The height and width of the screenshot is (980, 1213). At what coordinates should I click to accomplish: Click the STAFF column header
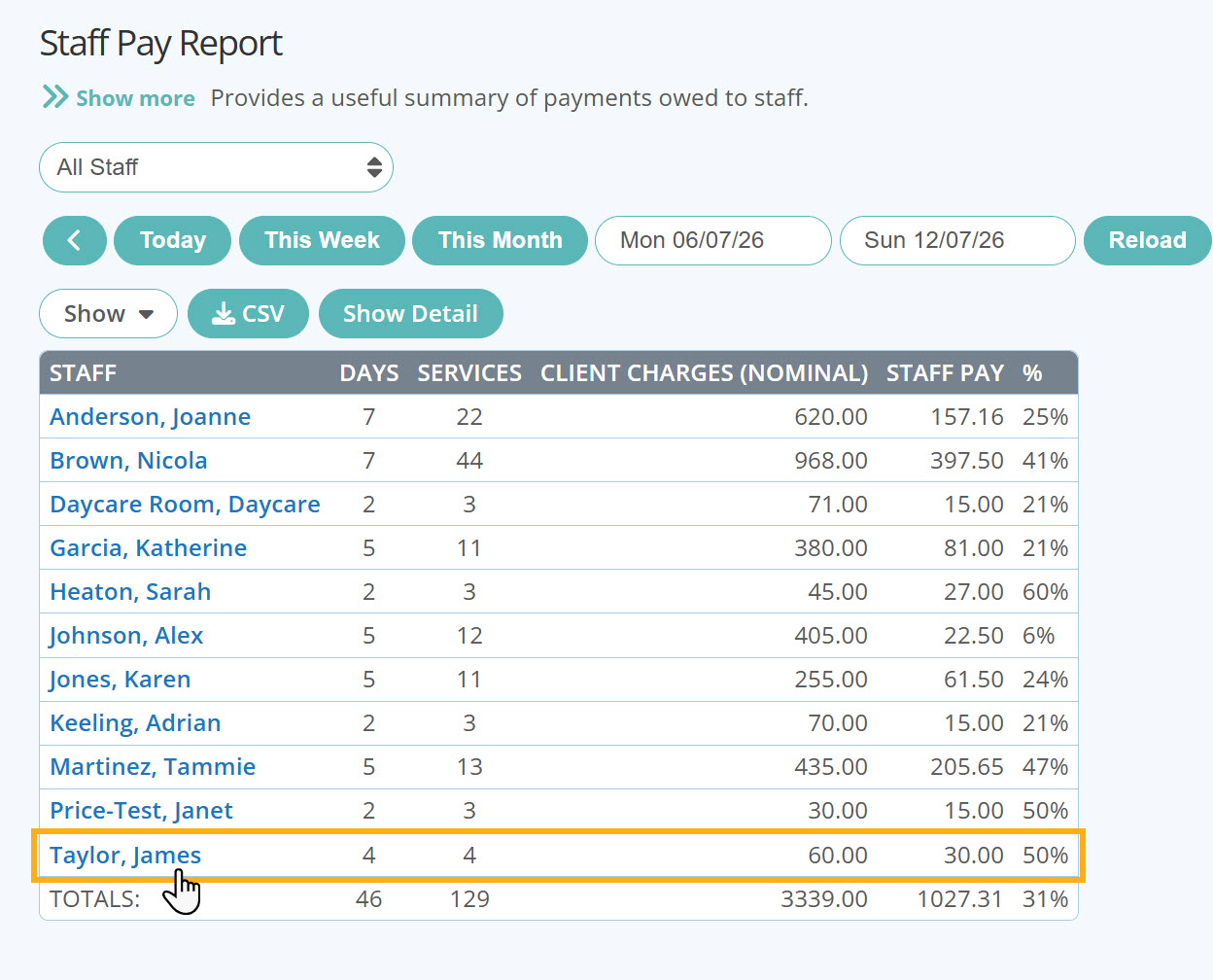[x=83, y=373]
